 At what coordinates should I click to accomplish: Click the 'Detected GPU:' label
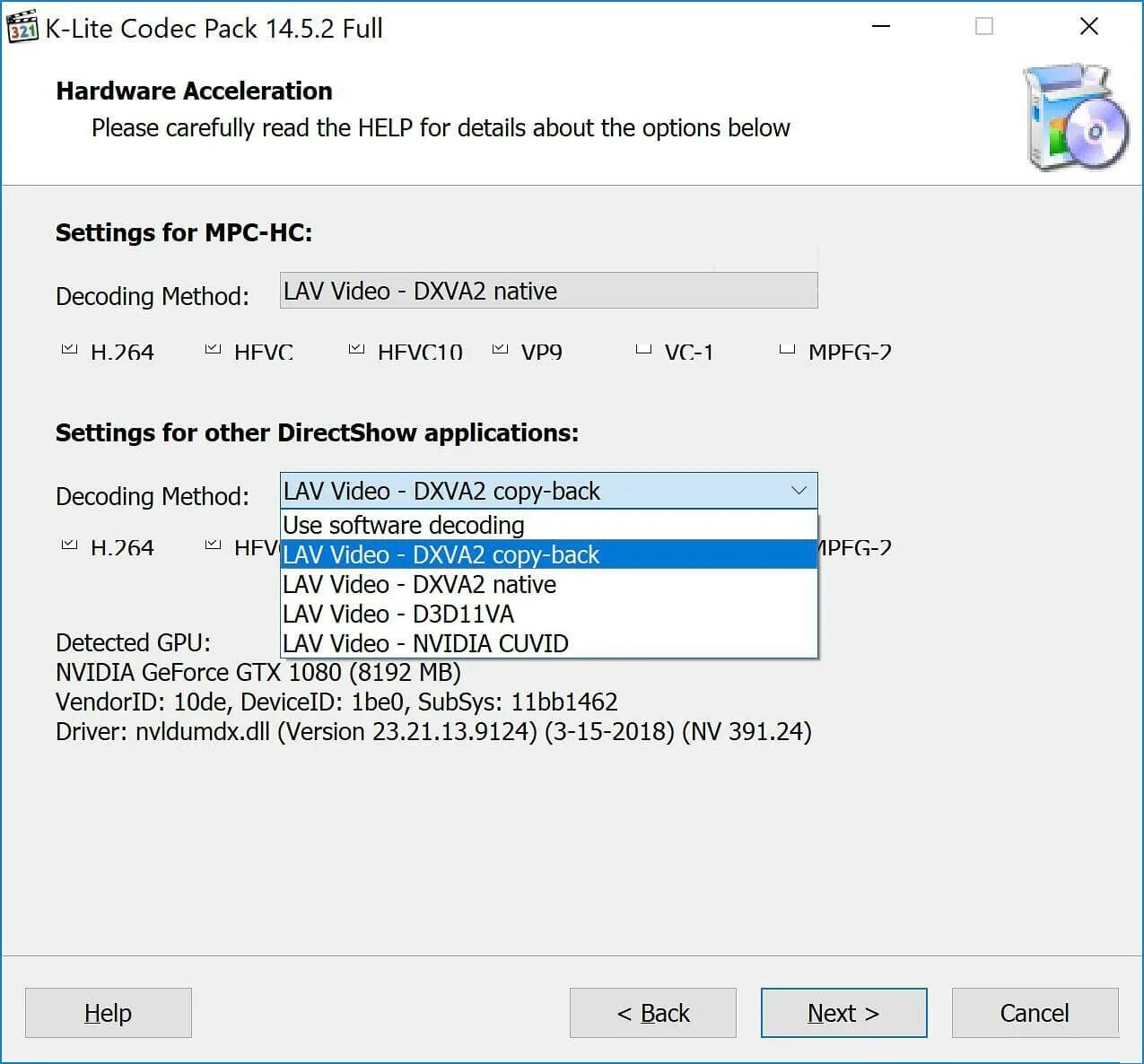[133, 642]
